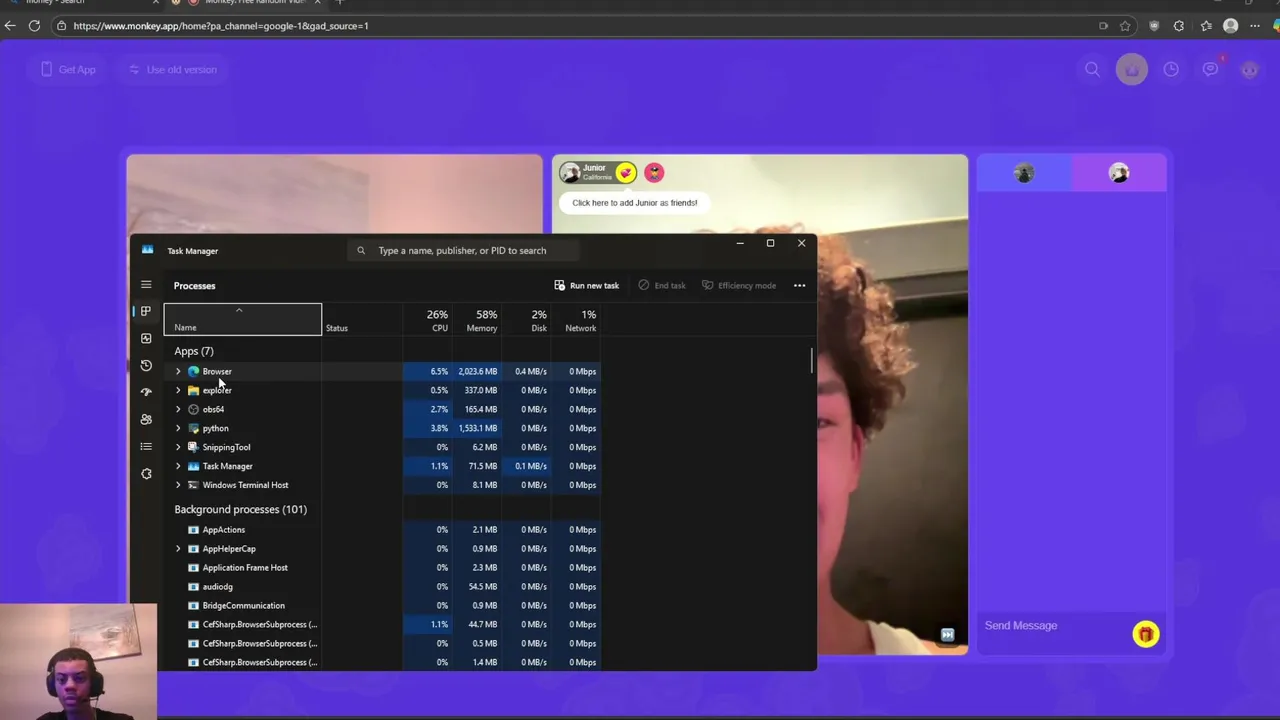This screenshot has height=720, width=1280.
Task: Expand the python process group
Action: point(178,428)
